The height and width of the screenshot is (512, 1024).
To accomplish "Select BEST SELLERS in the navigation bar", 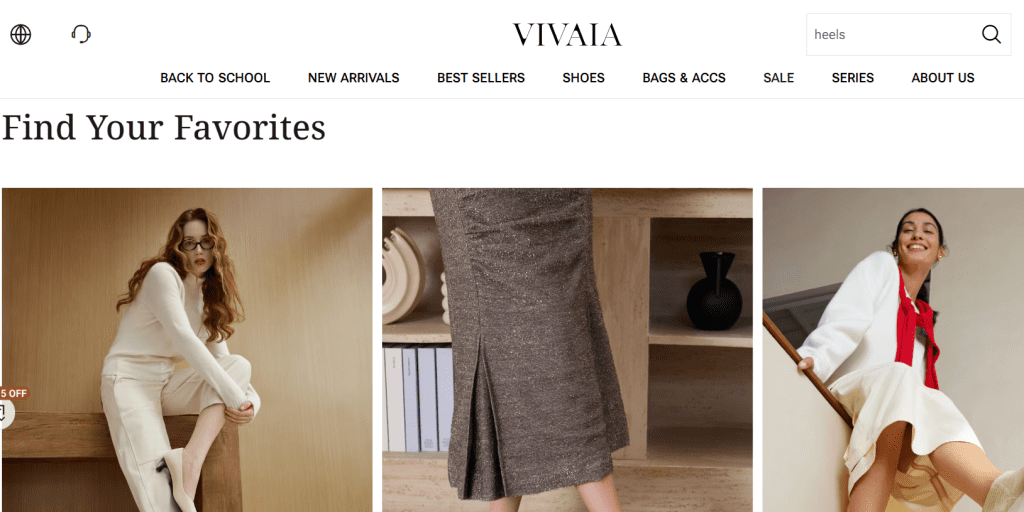I will pos(481,78).
